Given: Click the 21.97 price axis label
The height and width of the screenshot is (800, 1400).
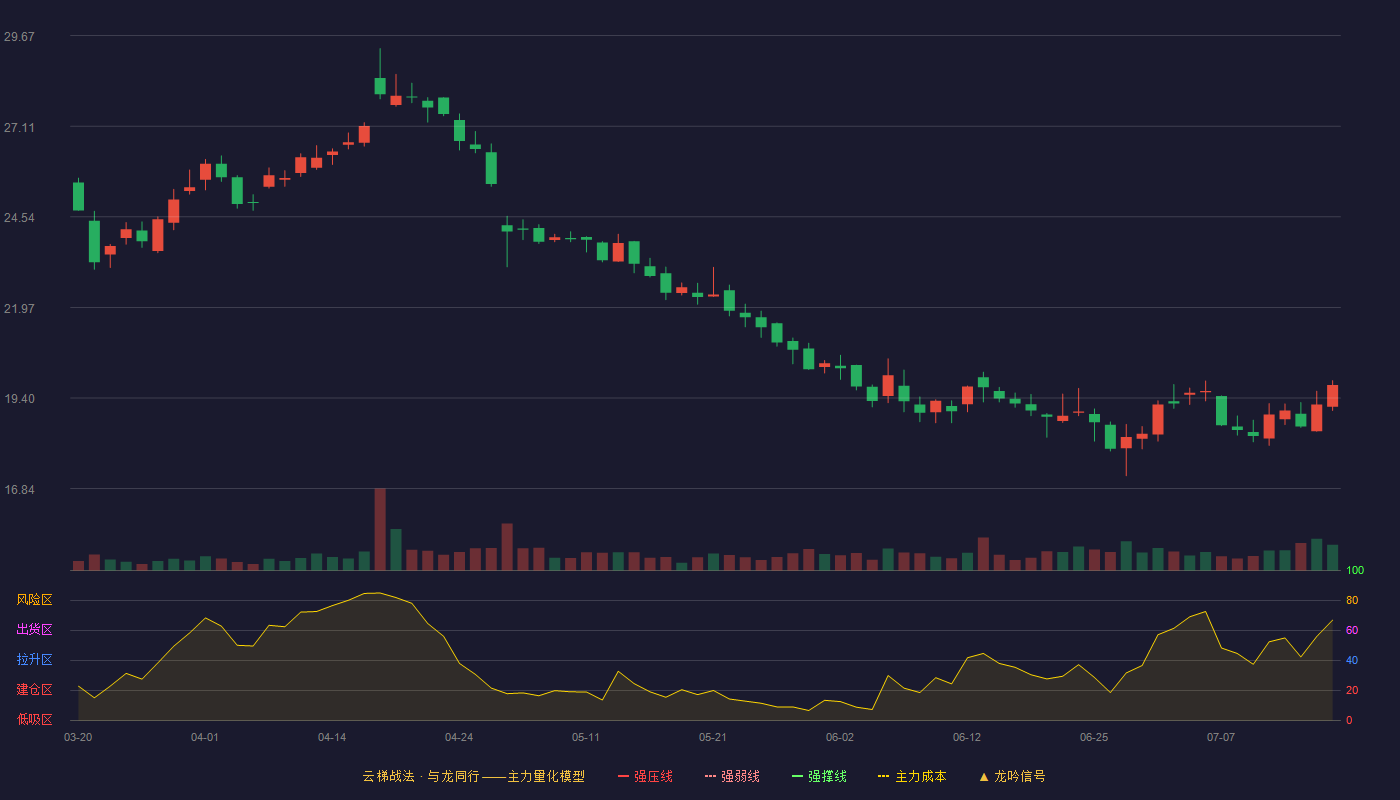Looking at the screenshot, I should tap(19, 308).
